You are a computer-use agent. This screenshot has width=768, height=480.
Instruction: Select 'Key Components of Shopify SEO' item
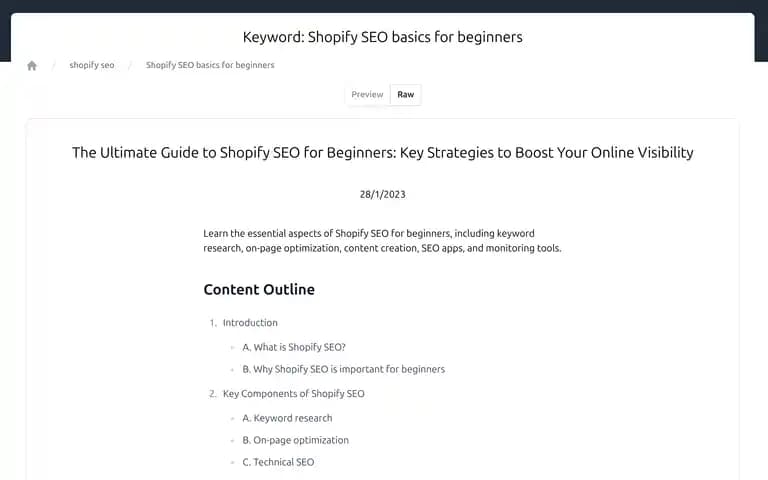(294, 394)
